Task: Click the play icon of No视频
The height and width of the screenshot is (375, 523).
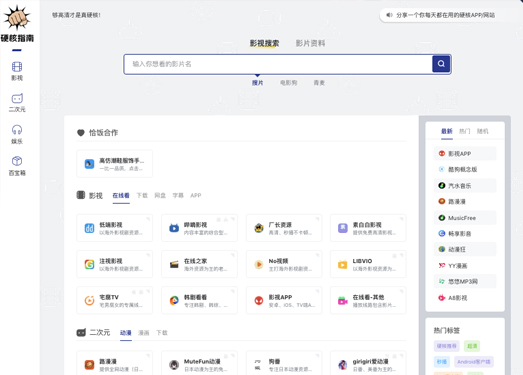Action: pos(259,265)
